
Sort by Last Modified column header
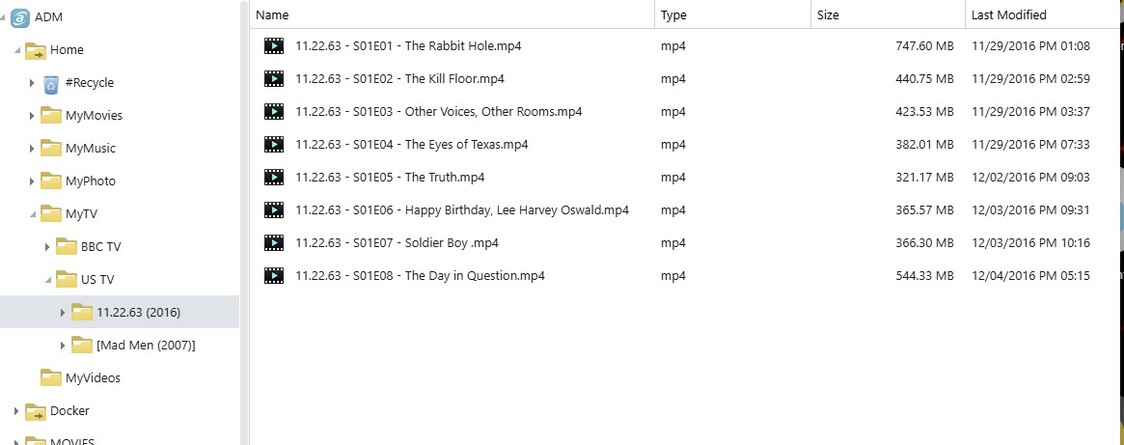[1008, 15]
